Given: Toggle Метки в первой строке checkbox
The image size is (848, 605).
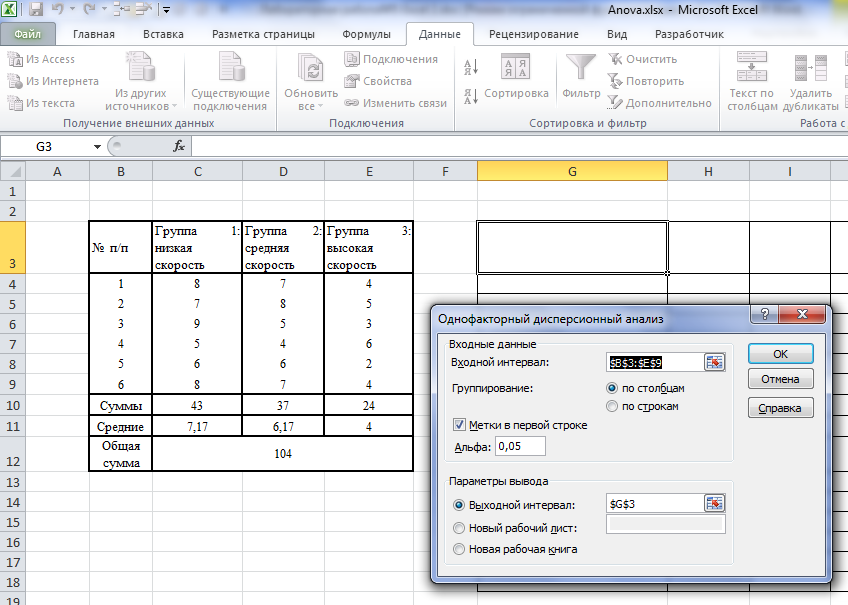Looking at the screenshot, I should pos(459,425).
